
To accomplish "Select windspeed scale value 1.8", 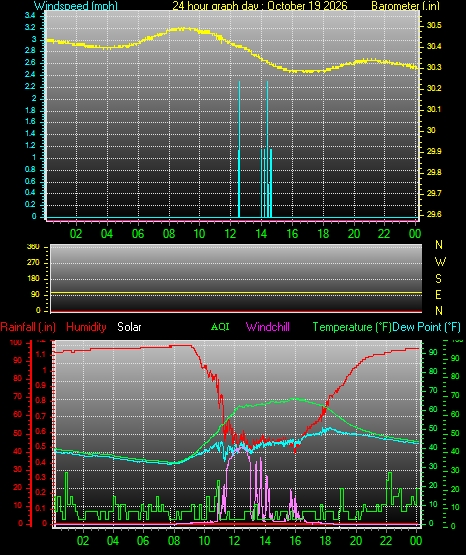I will tap(30, 110).
